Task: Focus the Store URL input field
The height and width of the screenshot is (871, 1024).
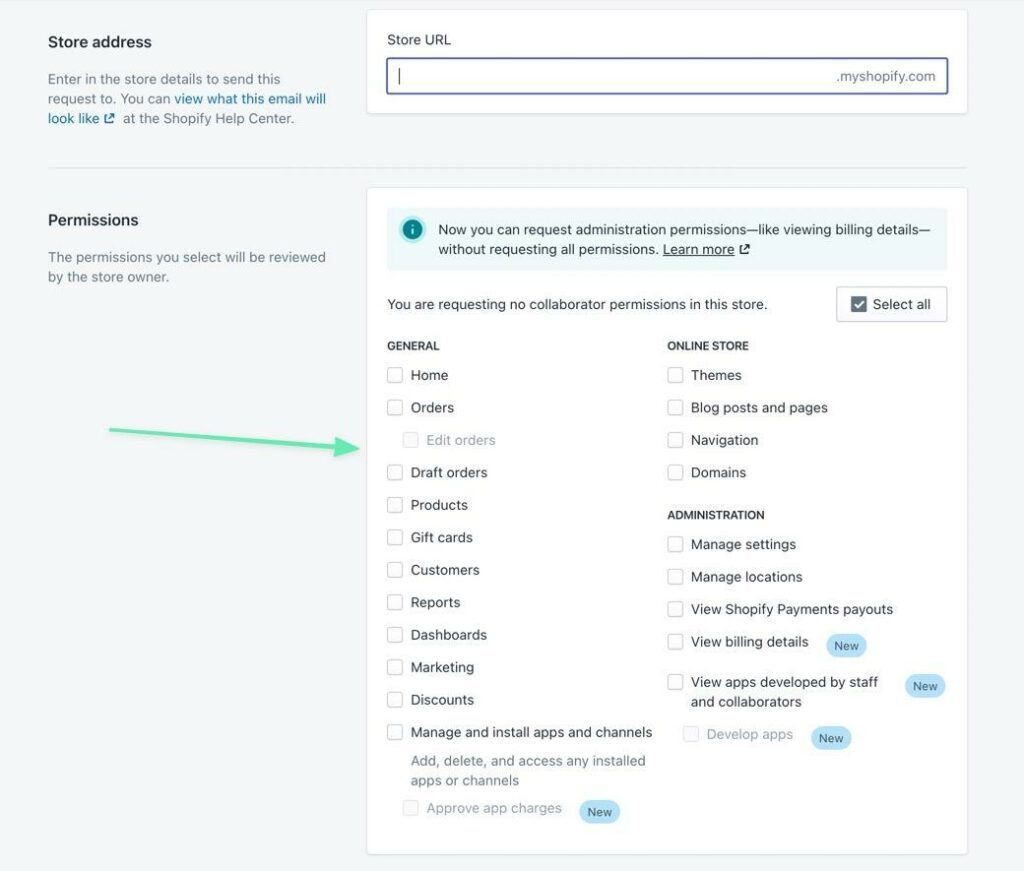Action: point(610,76)
